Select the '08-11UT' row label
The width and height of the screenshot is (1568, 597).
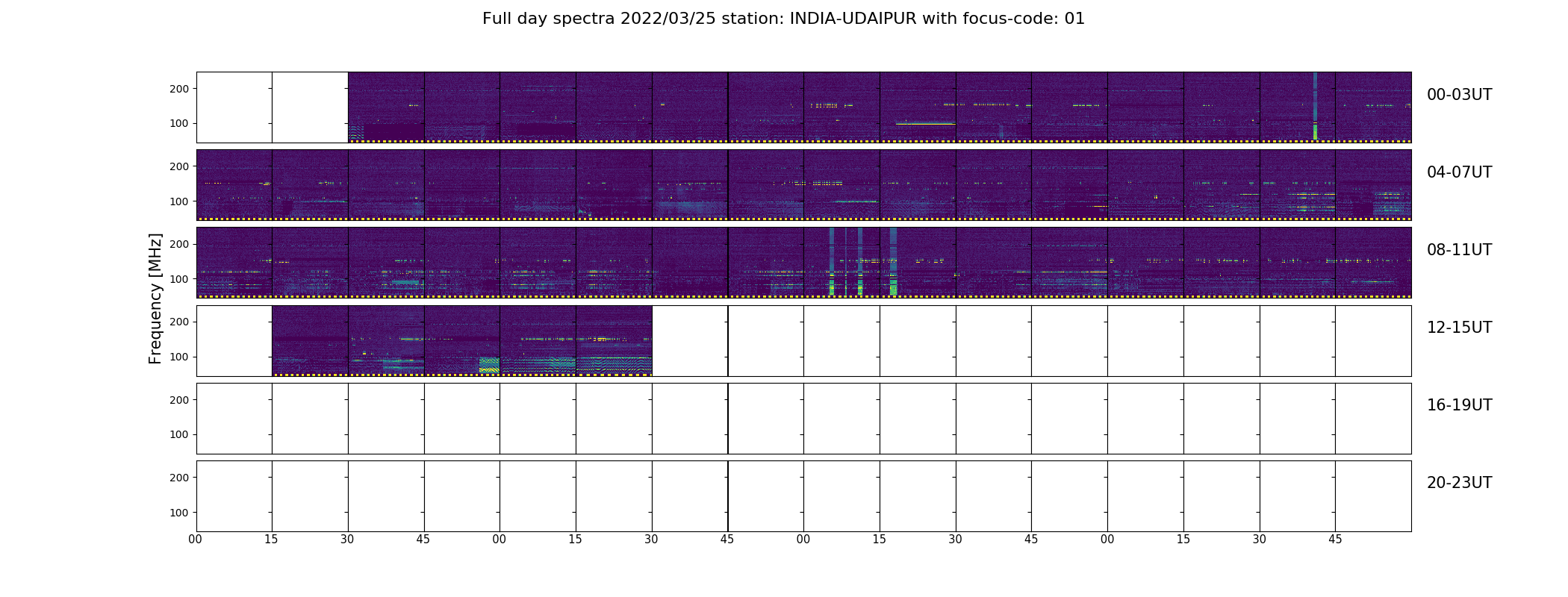[x=1459, y=250]
